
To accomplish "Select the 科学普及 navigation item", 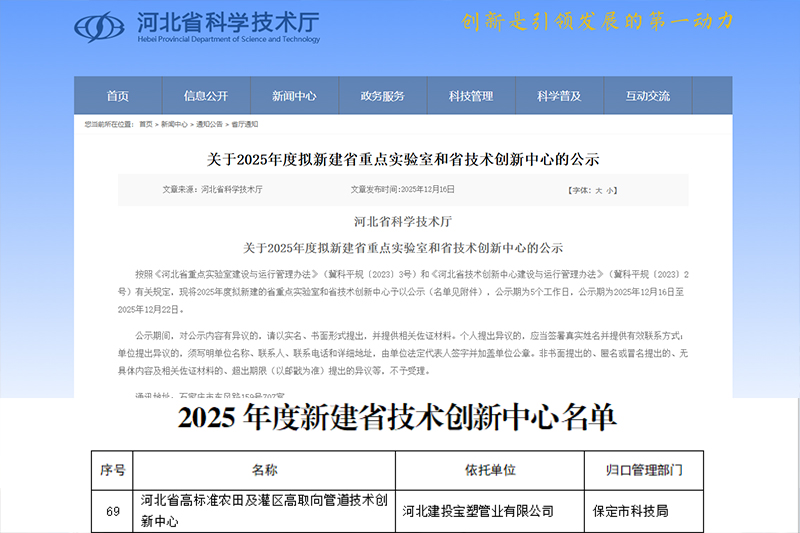I will click(558, 96).
